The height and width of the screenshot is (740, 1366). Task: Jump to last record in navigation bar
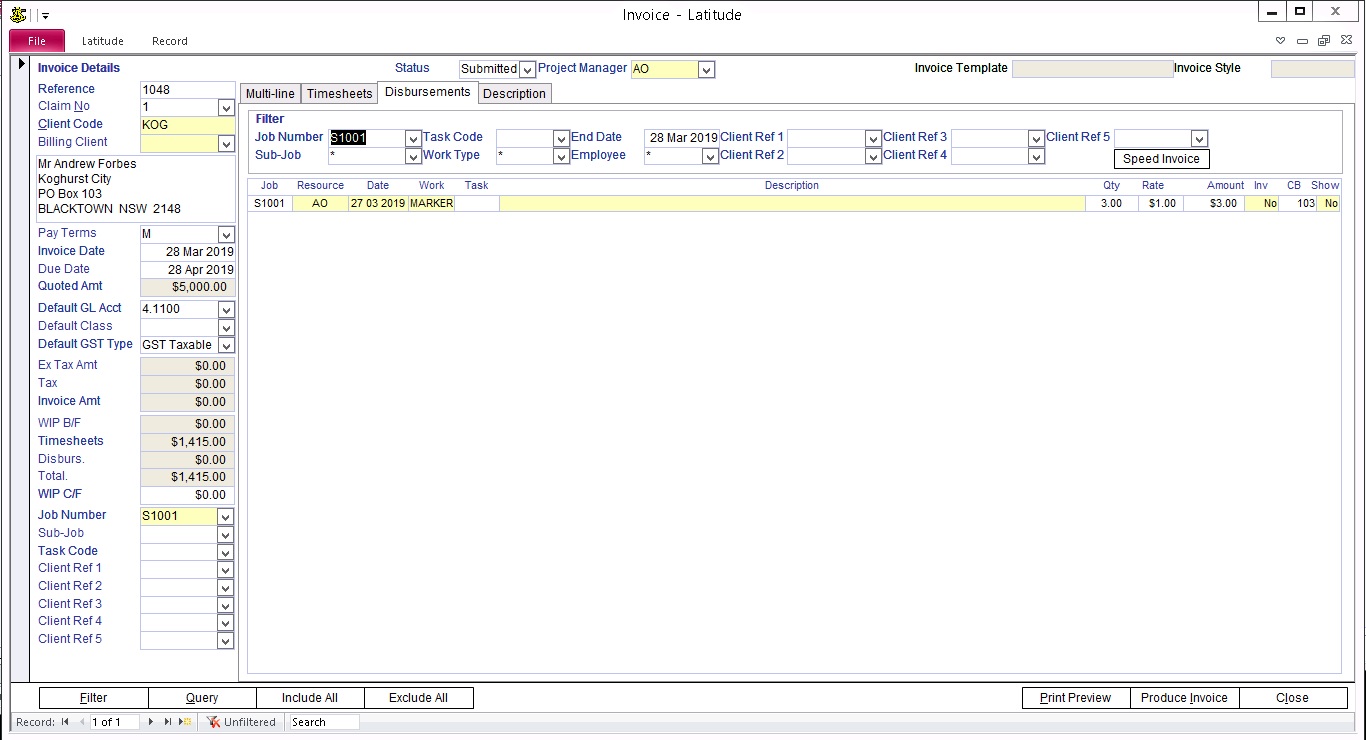click(168, 722)
